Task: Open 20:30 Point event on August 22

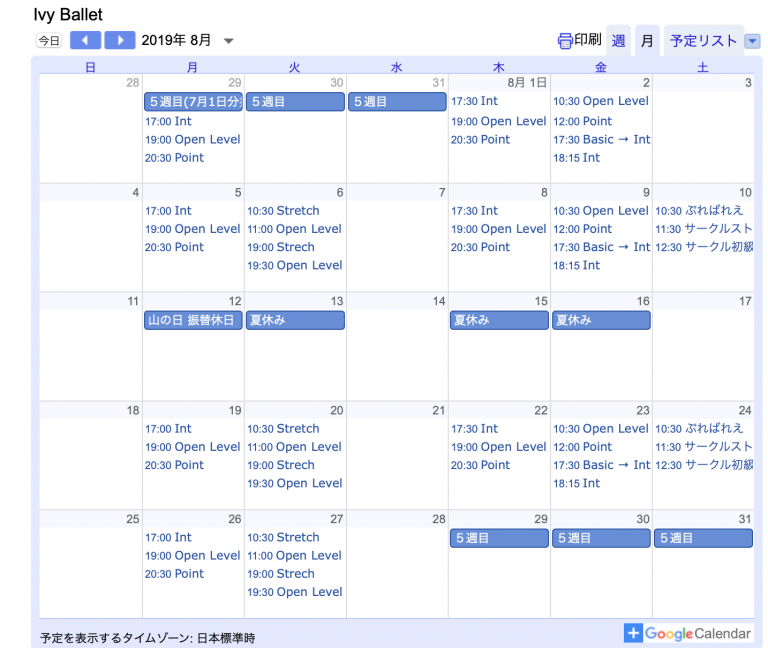Action: click(480, 465)
